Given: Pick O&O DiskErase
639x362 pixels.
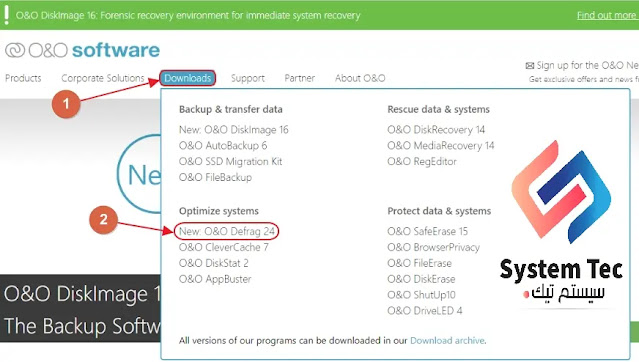Looking at the screenshot, I should (421, 279).
